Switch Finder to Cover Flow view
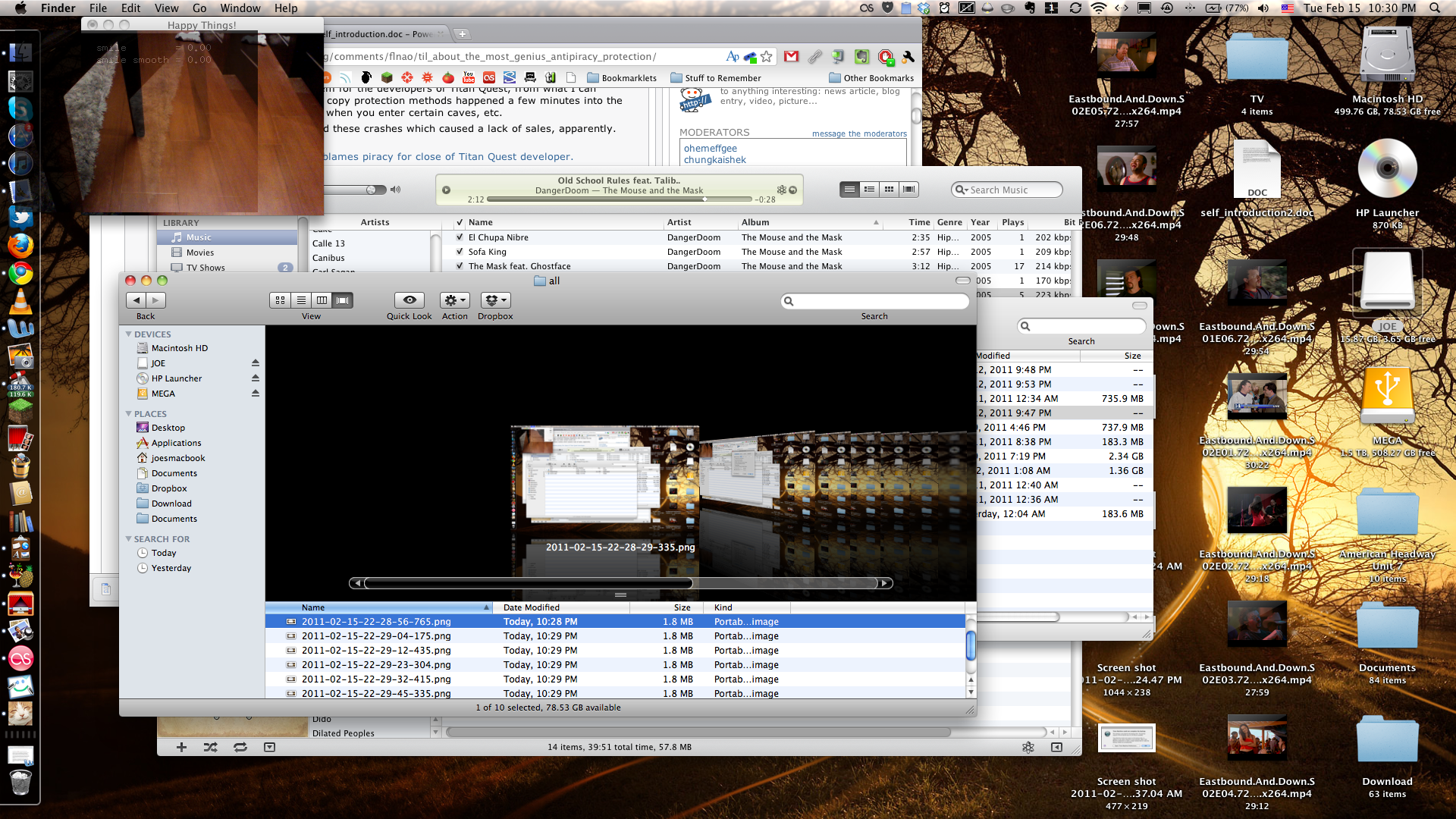1456x819 pixels. point(343,300)
